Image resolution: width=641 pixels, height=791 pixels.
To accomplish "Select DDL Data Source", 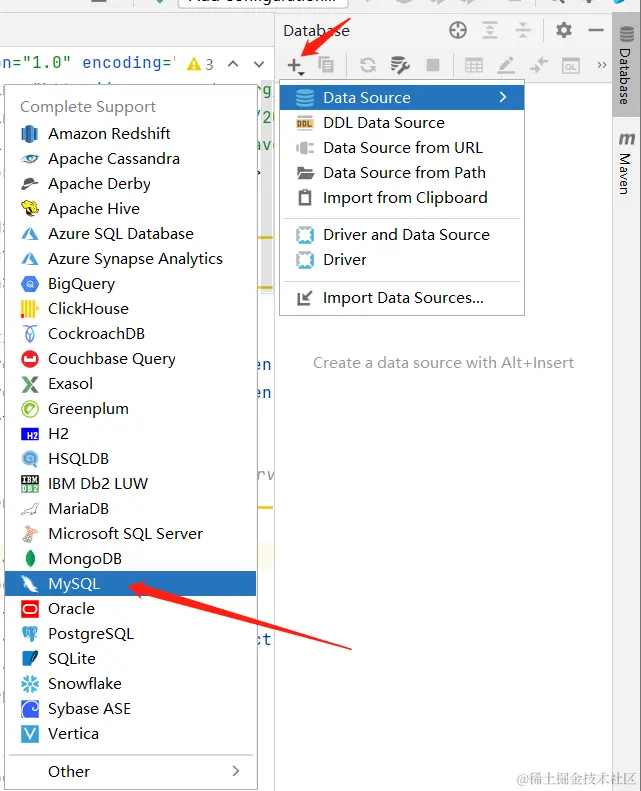I will pos(402,123).
